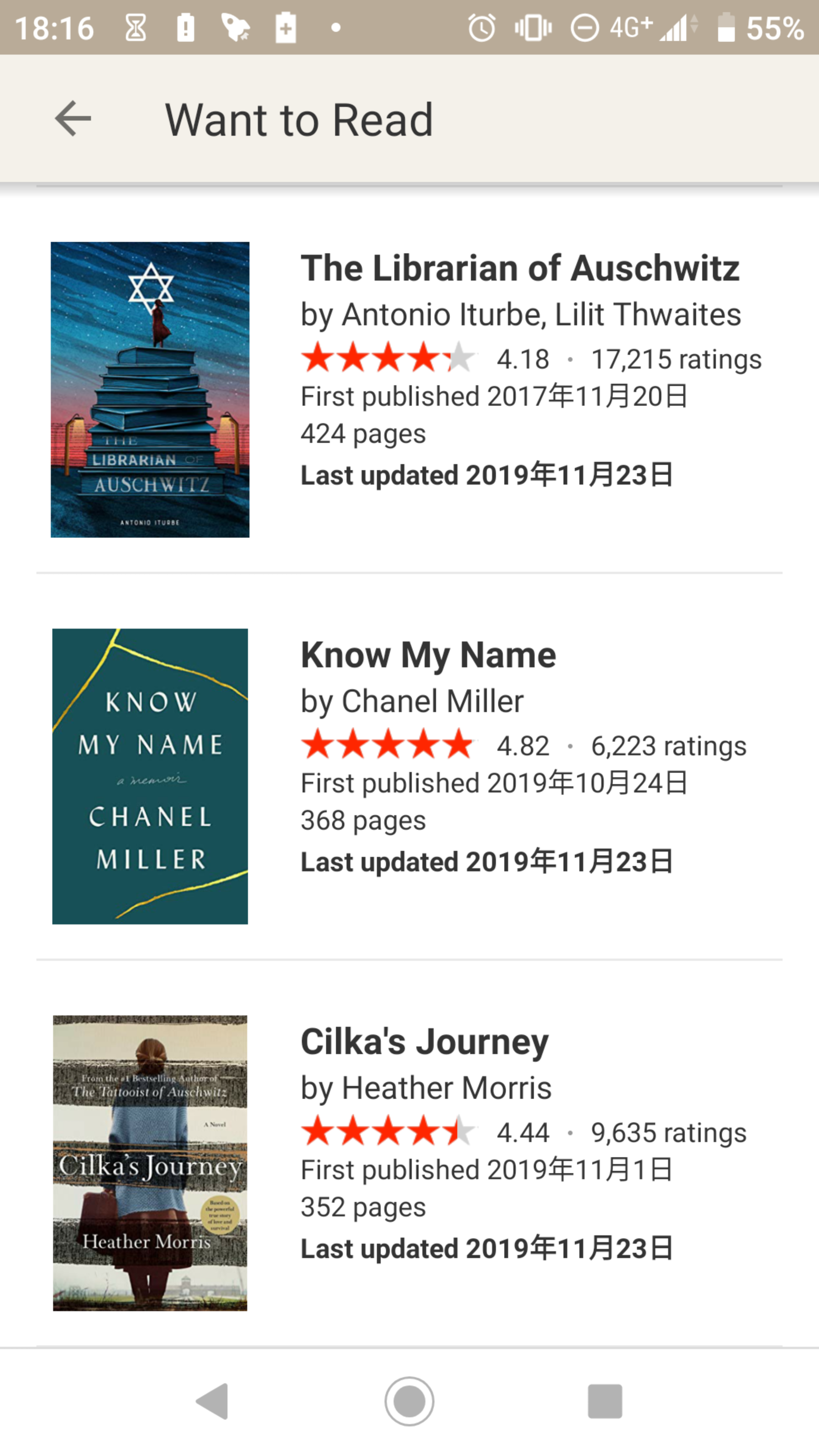Open the Cilka's Journey cover thumbnail
Screen dimensions: 819x1456
click(x=150, y=1163)
